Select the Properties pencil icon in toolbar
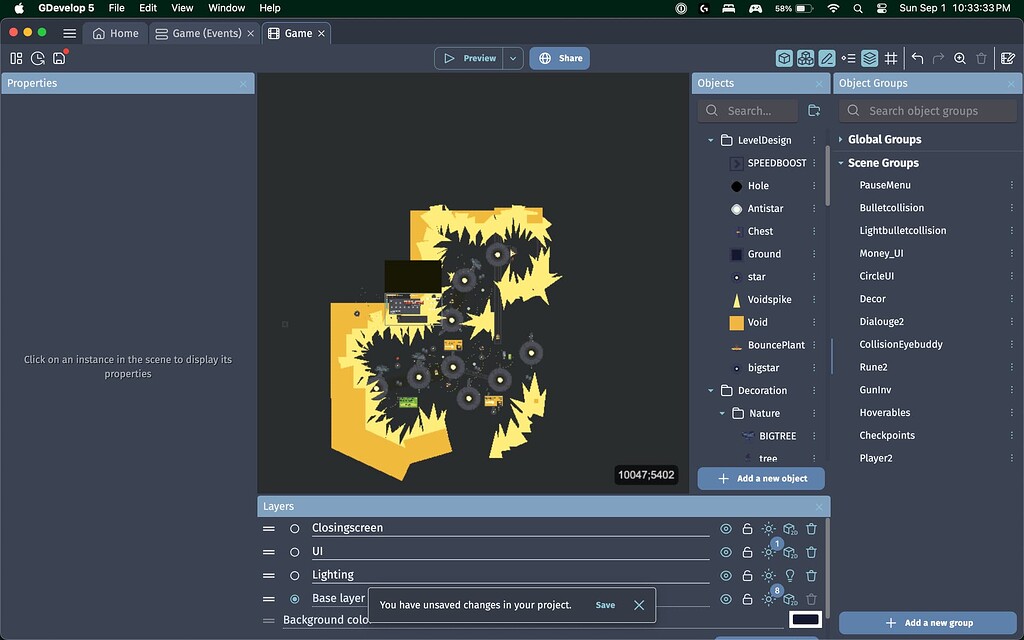The image size is (1024, 640). [x=827, y=58]
